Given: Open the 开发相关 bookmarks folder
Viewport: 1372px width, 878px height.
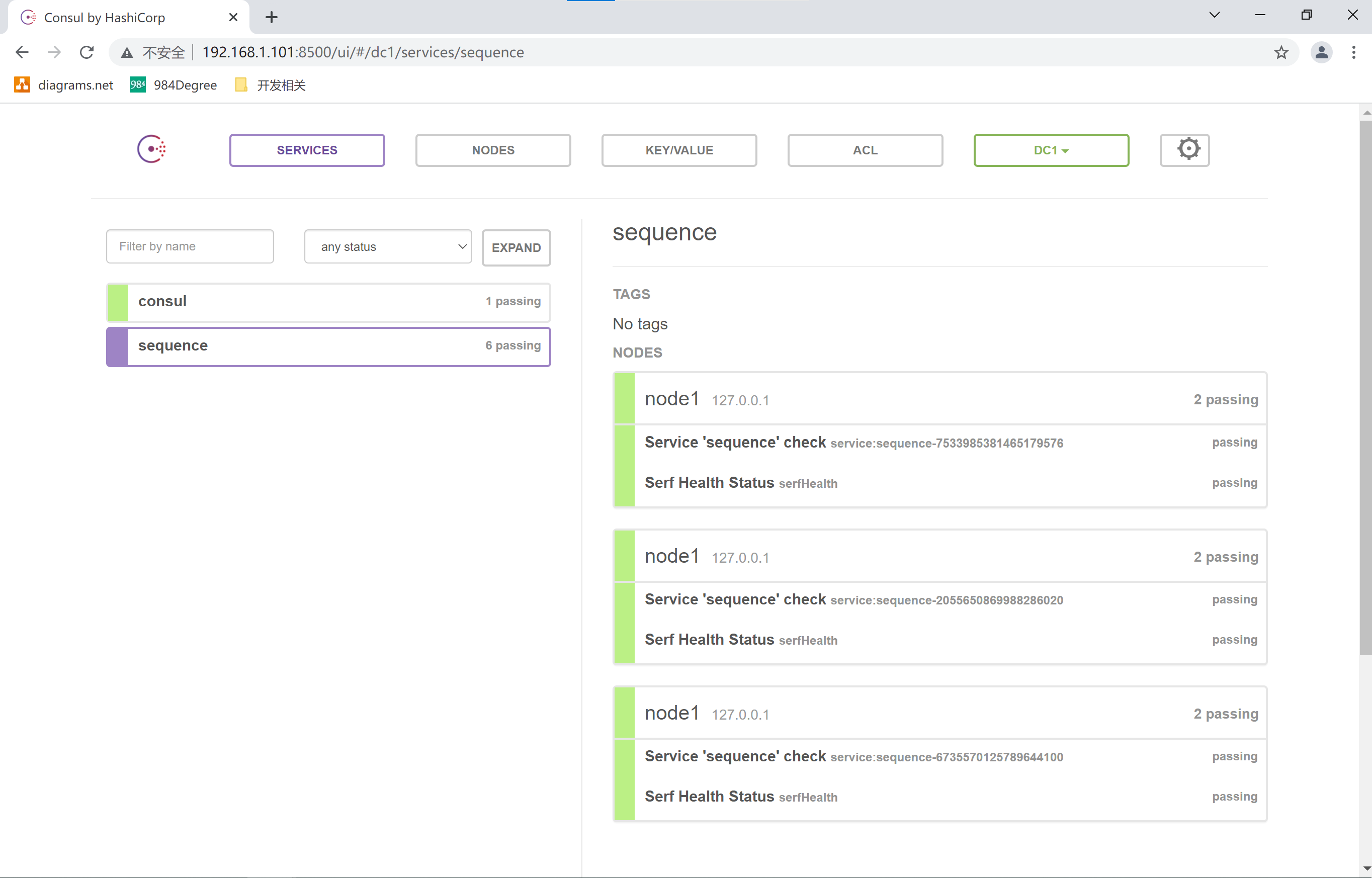Looking at the screenshot, I should (x=271, y=85).
